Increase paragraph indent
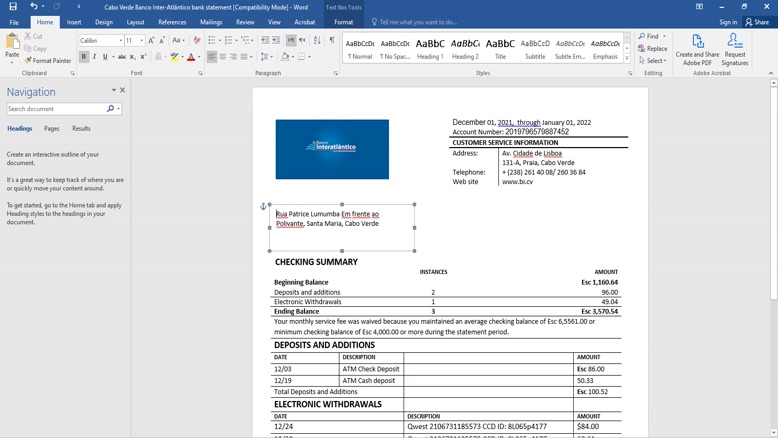 point(276,40)
